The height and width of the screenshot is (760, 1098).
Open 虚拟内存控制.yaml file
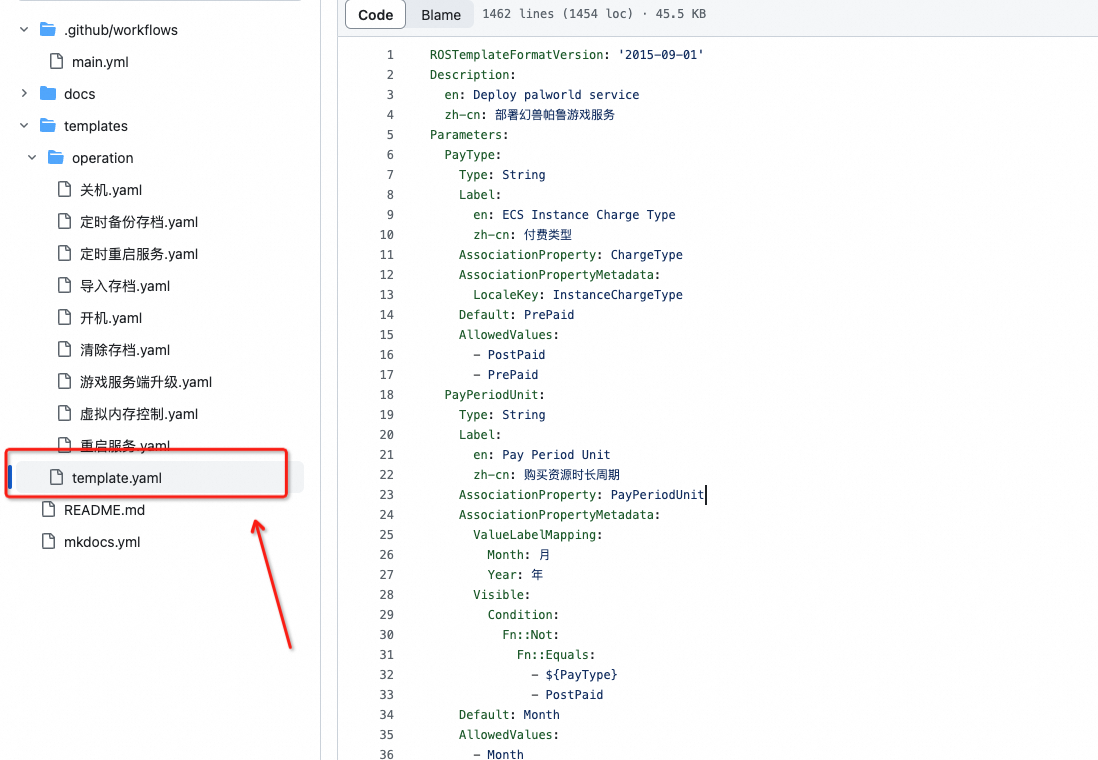click(x=139, y=414)
